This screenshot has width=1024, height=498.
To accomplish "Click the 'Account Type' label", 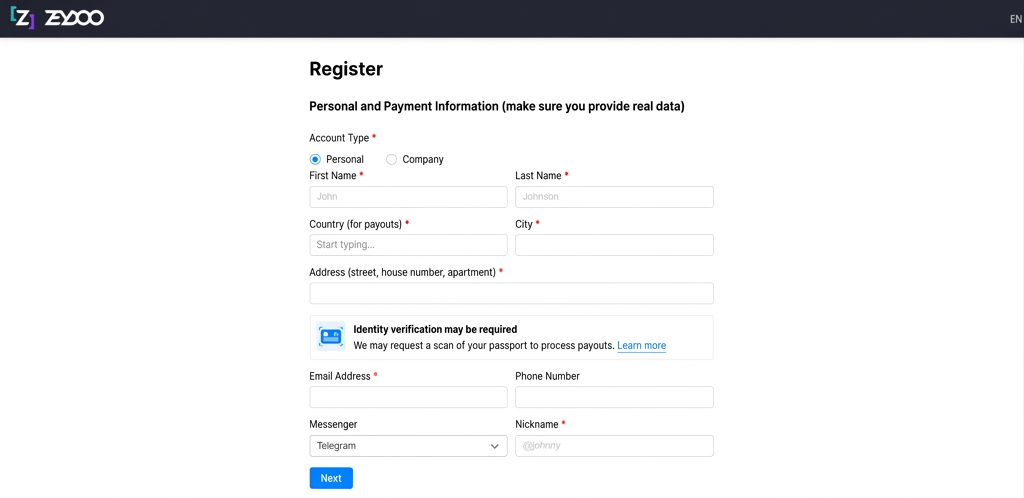I will click(x=339, y=138).
